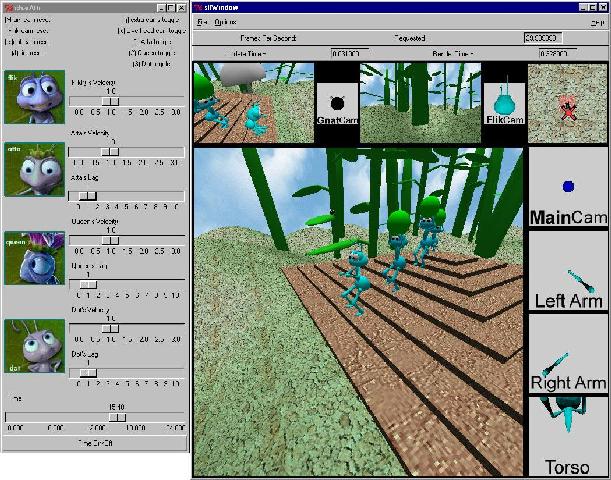Click the GnatCam preview with mushroom
Screen dimensions: 611x480
click(x=254, y=102)
